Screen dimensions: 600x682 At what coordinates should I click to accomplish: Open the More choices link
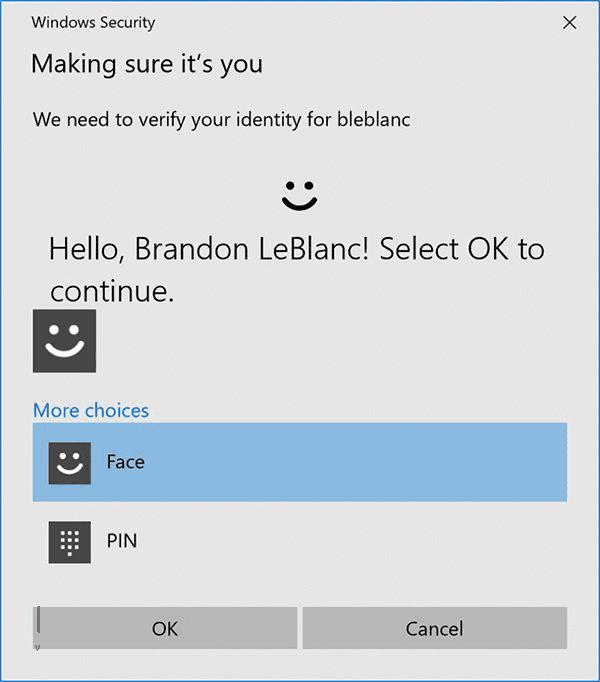point(91,411)
